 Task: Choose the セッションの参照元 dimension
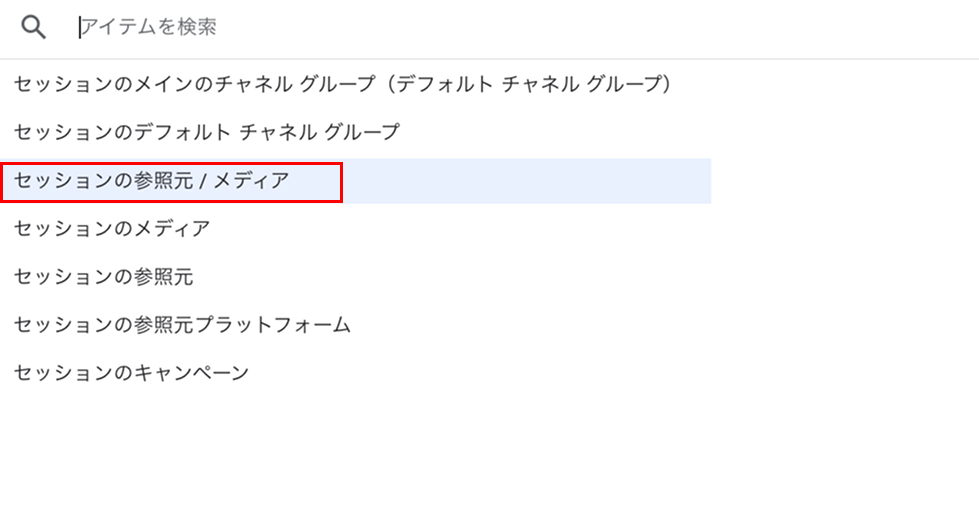(x=355, y=277)
